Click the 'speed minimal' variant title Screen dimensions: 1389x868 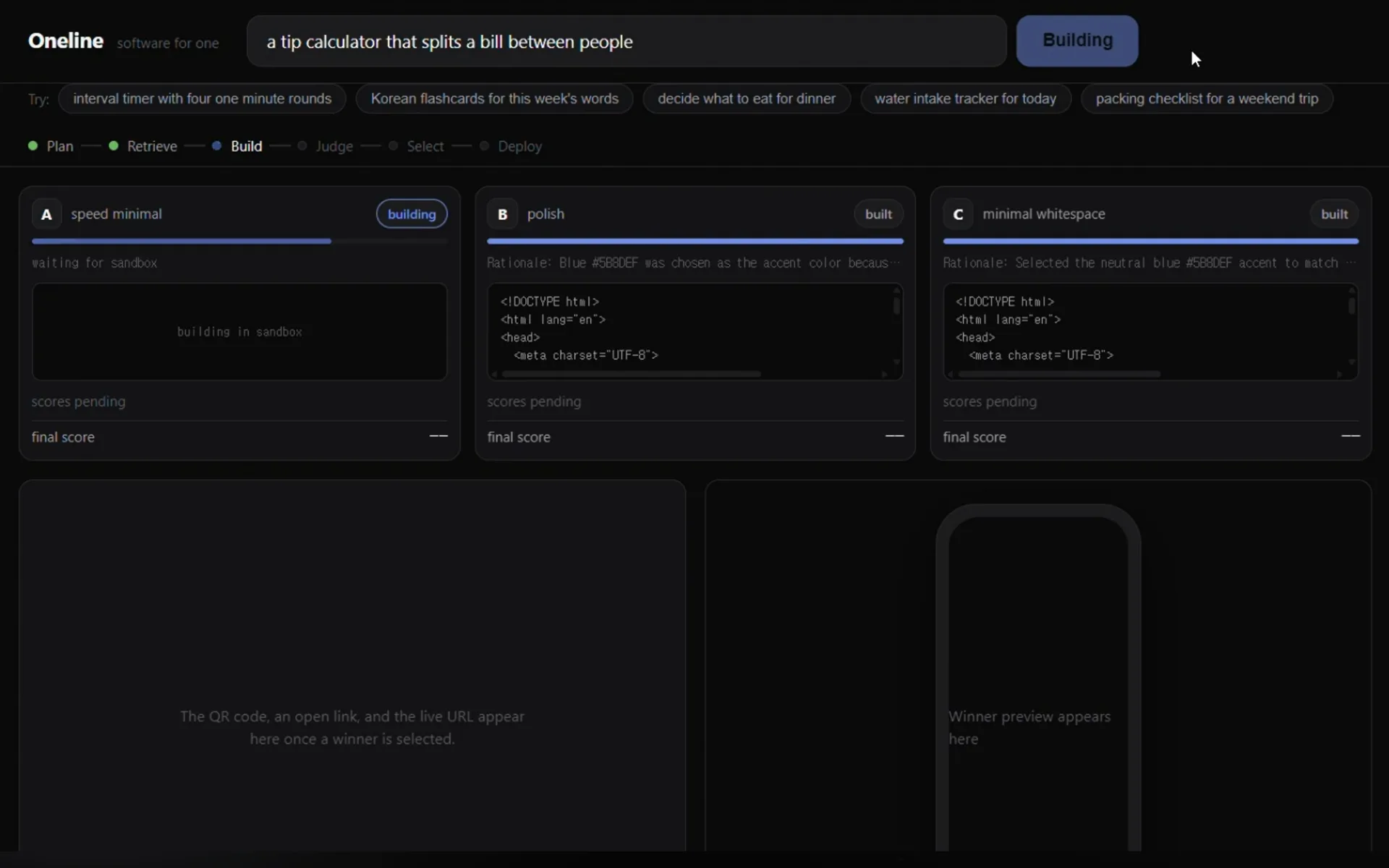116,214
